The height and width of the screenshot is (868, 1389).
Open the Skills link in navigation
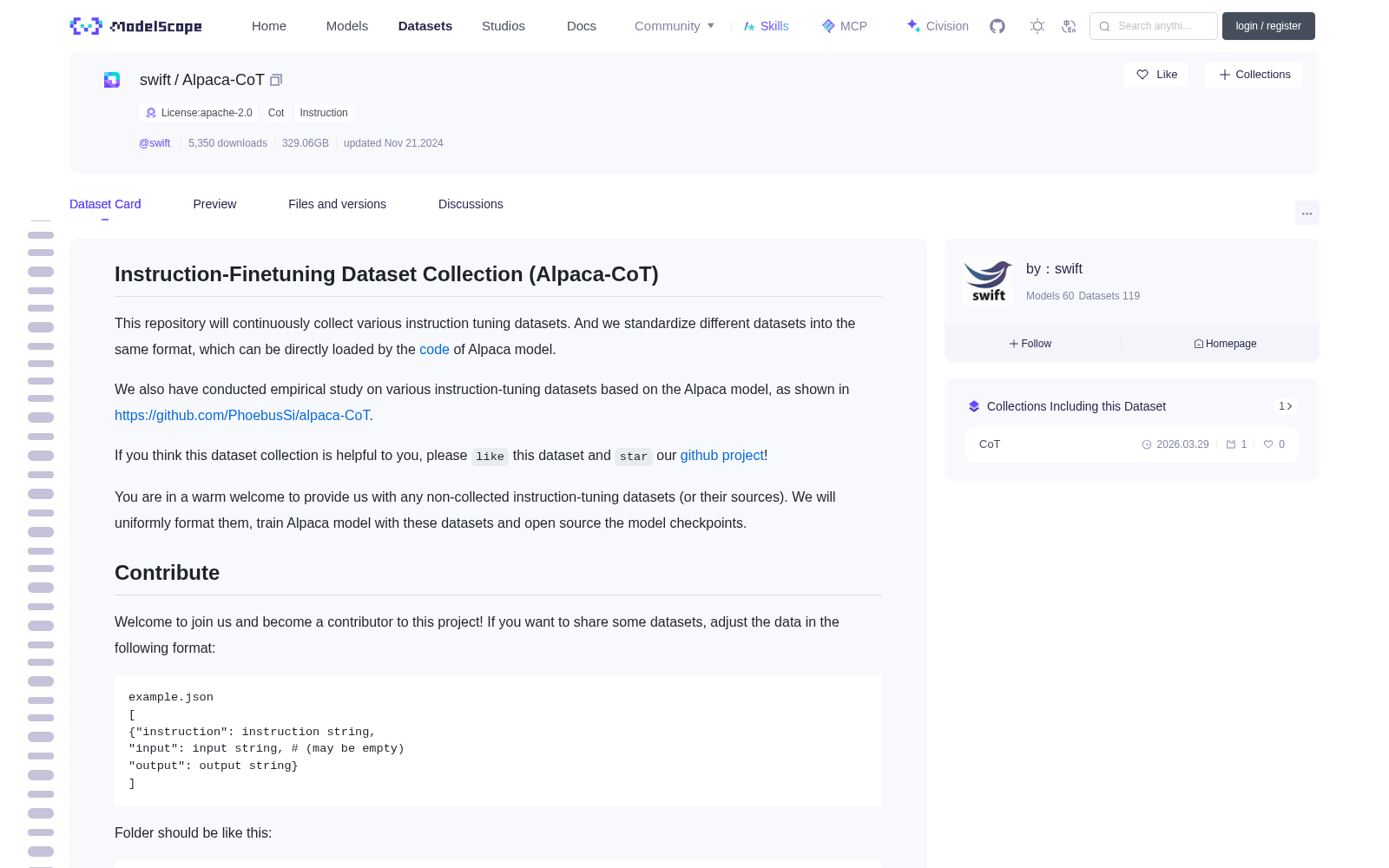coord(766,26)
